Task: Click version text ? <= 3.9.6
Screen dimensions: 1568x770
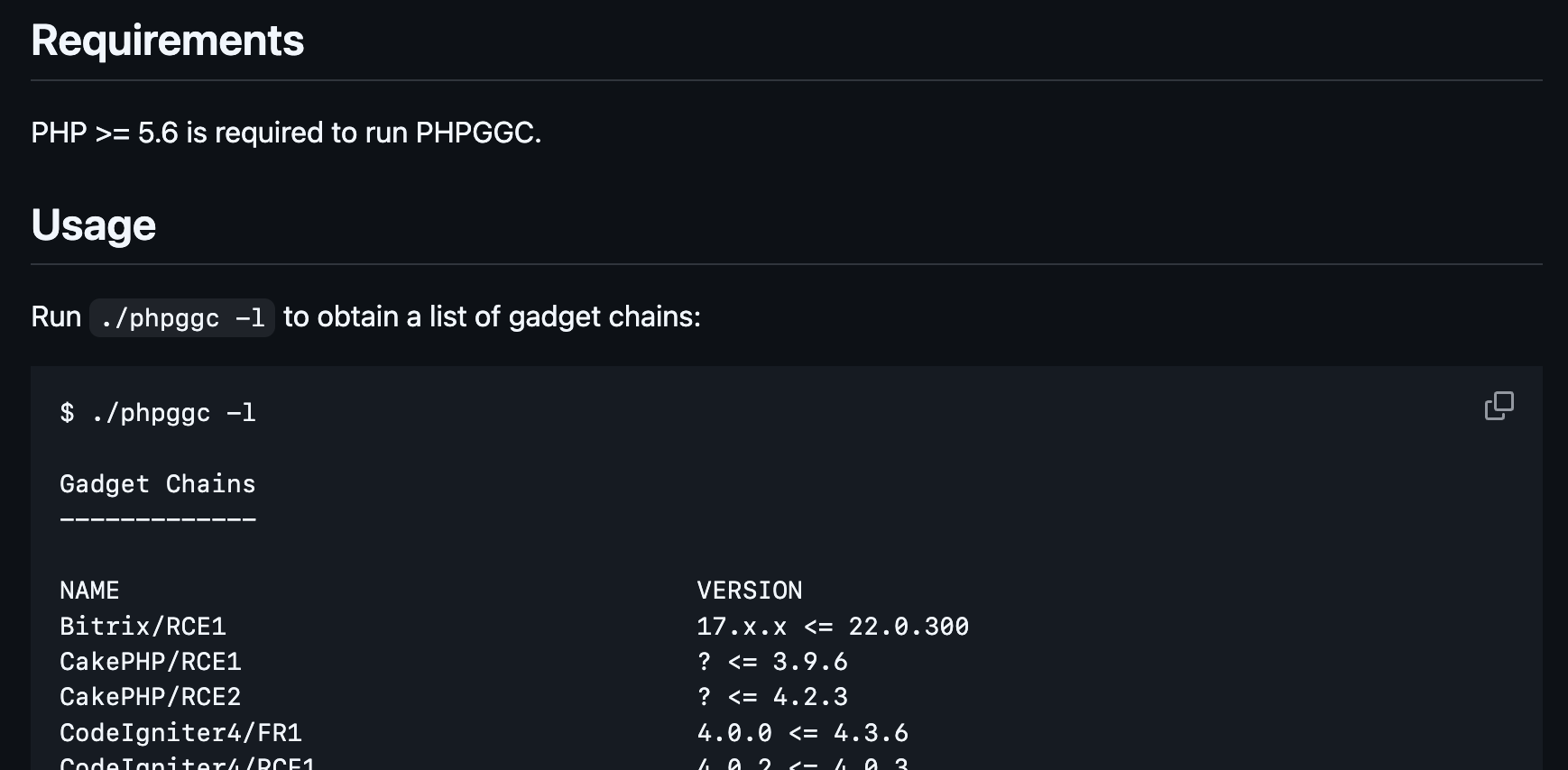Action: point(772,662)
